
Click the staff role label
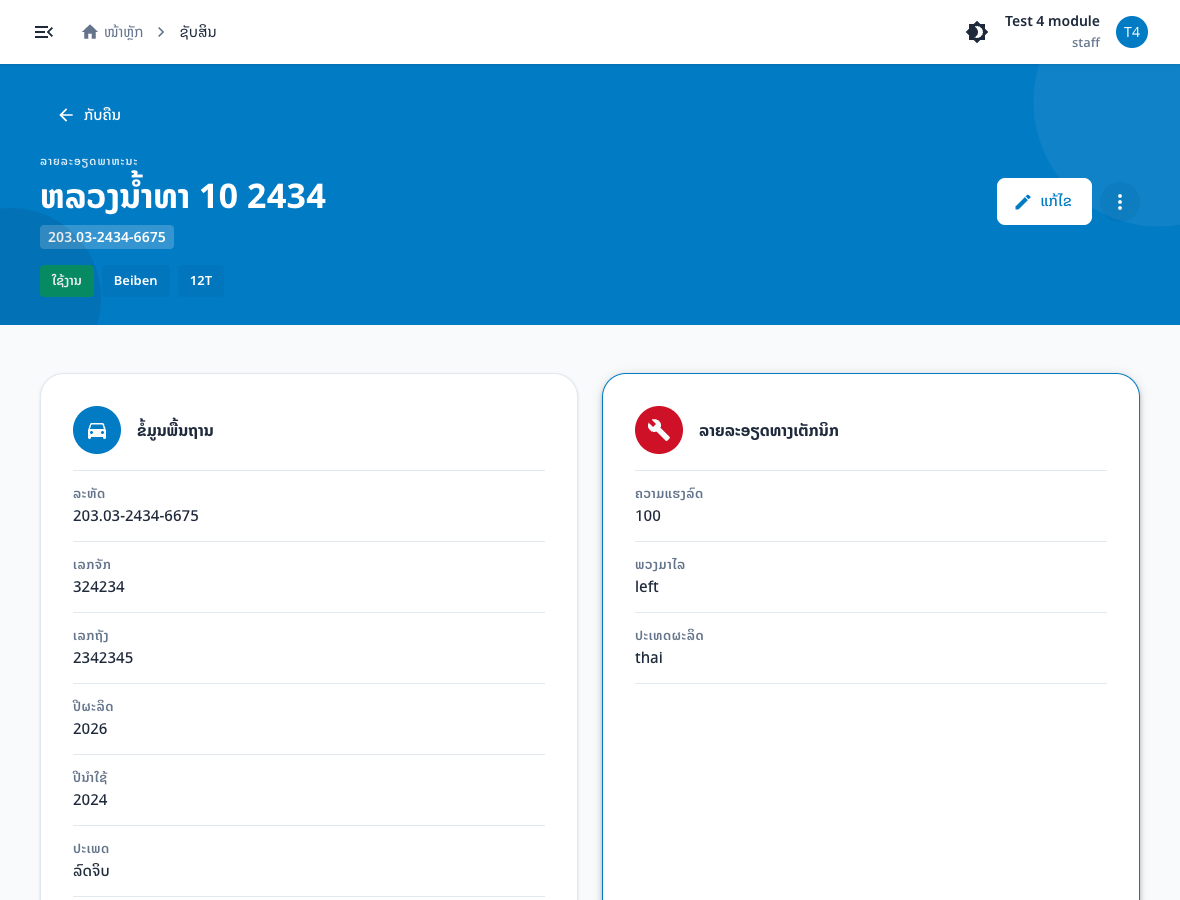1085,43
